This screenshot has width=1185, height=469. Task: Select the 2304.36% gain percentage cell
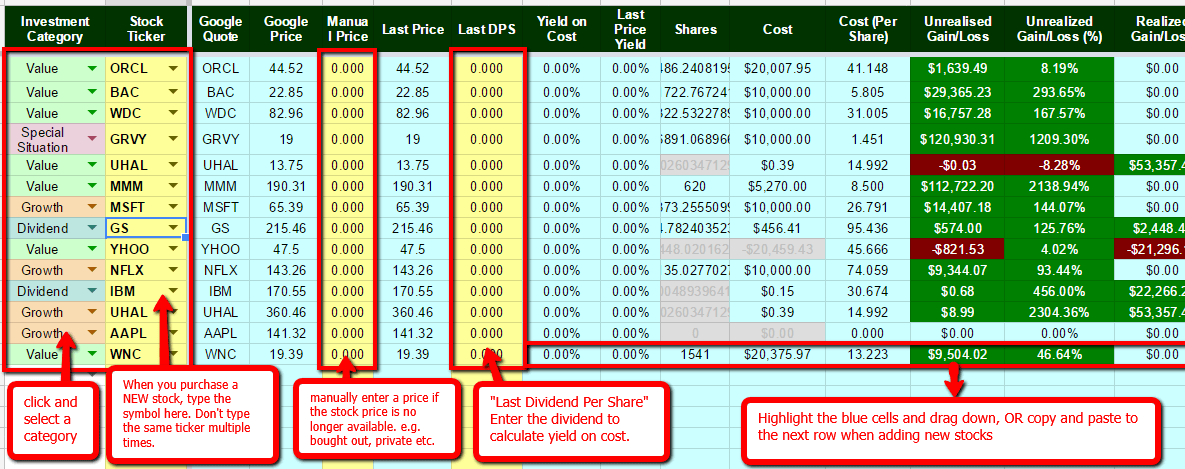coord(1059,312)
